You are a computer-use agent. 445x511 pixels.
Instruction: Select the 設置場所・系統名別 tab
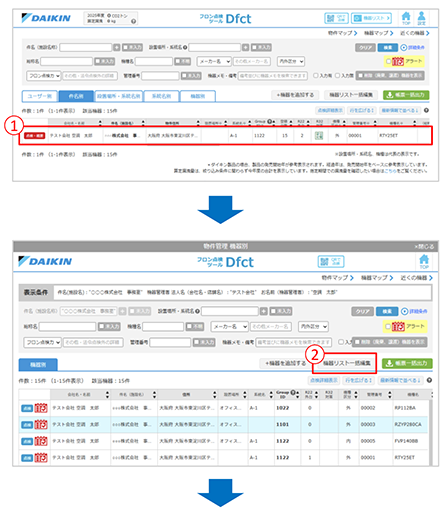(119, 96)
